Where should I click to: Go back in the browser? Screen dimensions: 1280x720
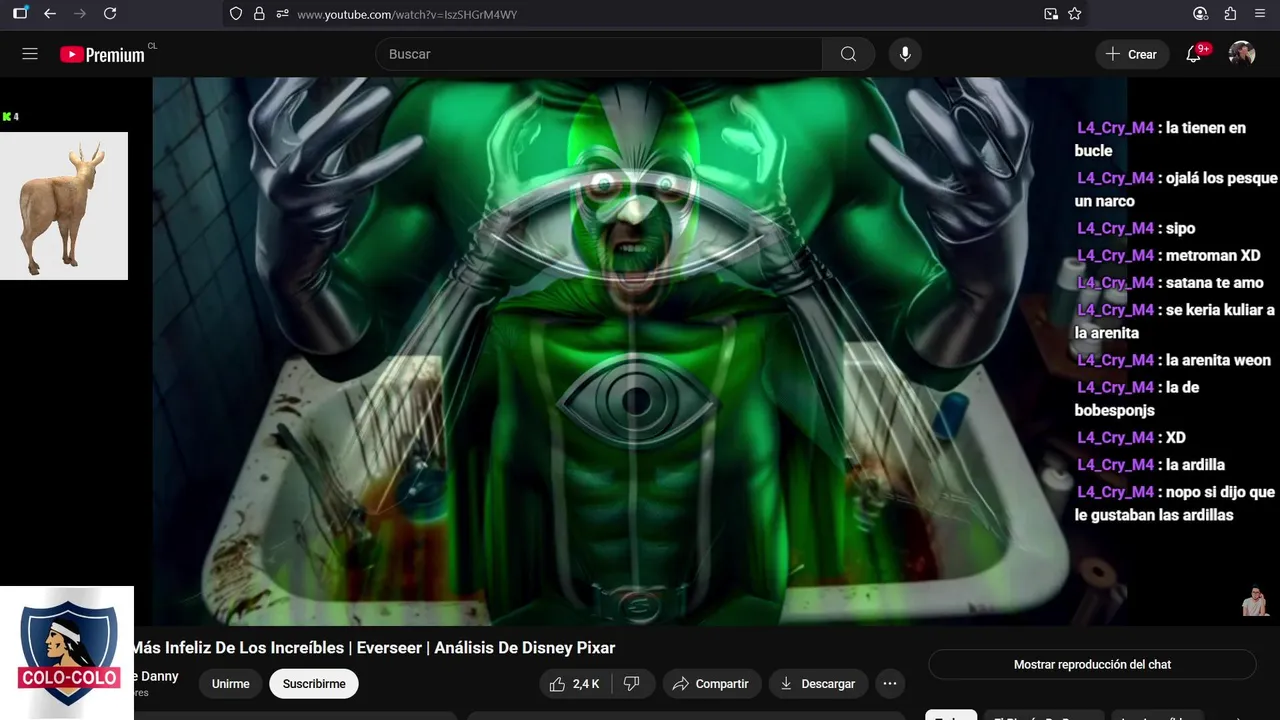point(50,14)
